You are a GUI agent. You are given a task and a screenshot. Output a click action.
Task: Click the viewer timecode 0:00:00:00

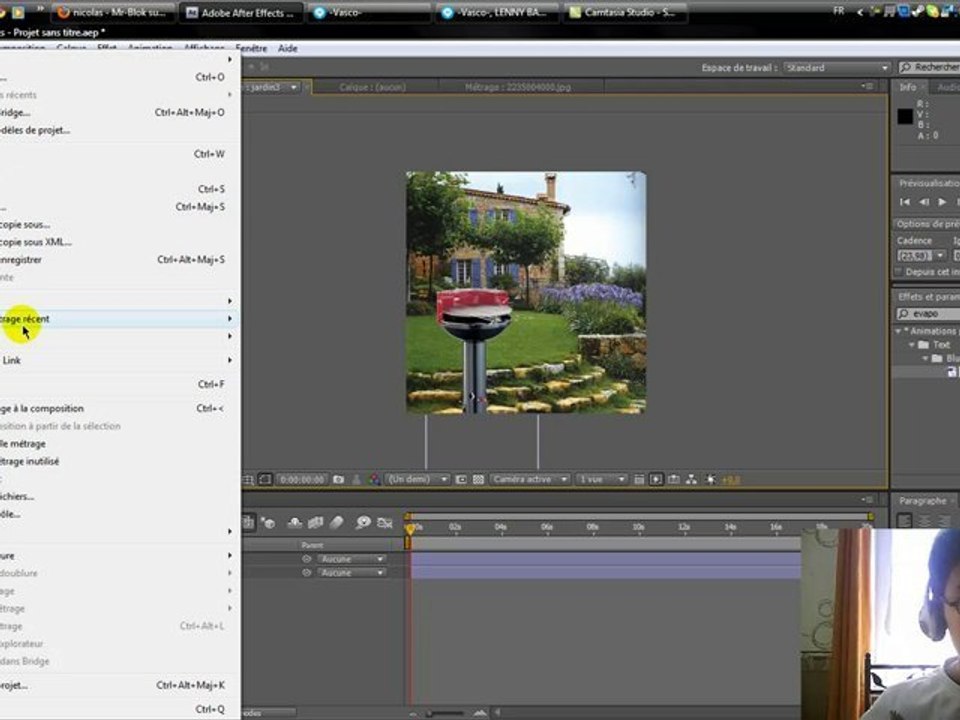point(302,479)
